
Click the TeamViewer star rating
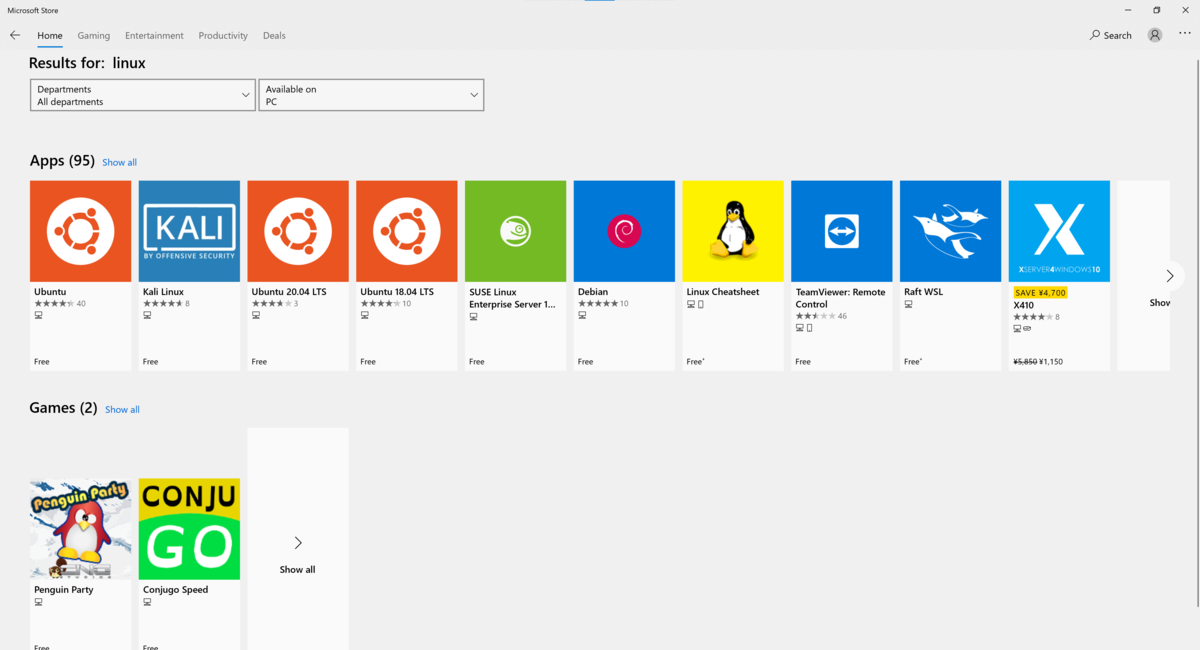[815, 316]
